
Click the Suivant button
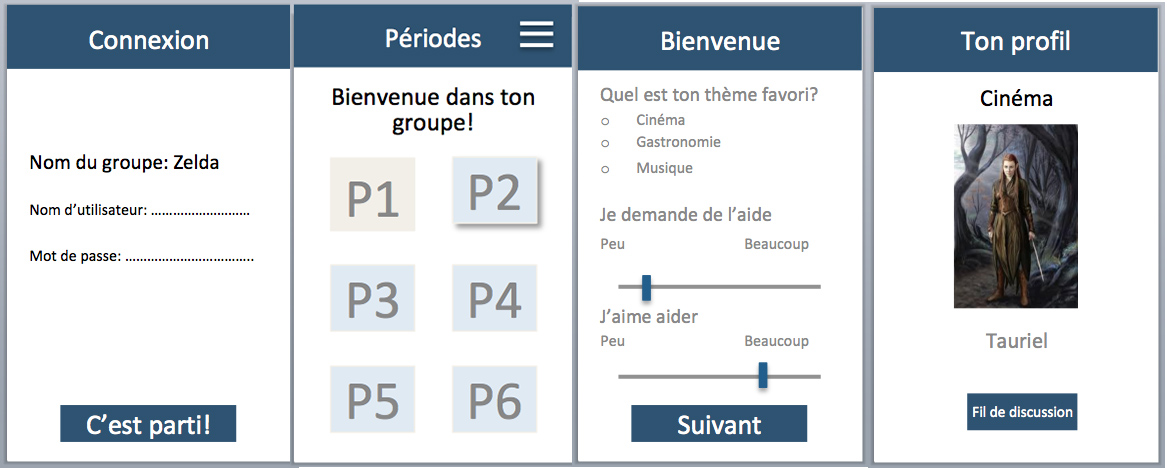(719, 424)
